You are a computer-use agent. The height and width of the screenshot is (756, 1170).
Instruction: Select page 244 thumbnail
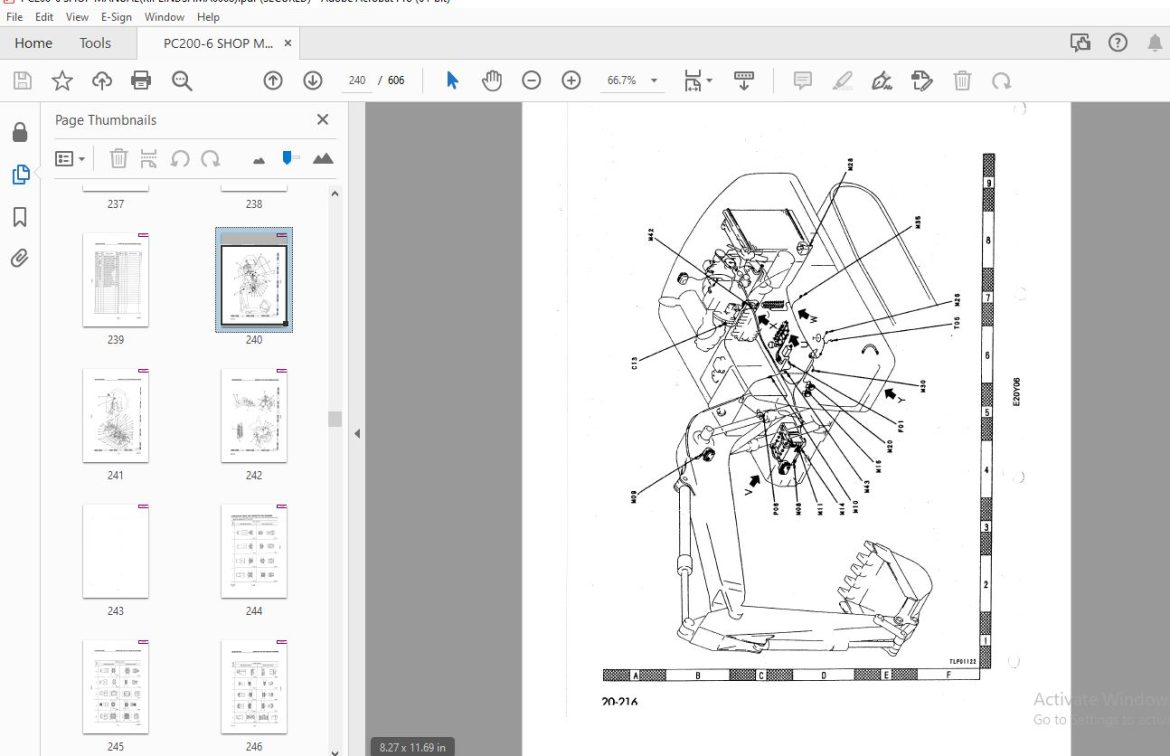point(254,551)
